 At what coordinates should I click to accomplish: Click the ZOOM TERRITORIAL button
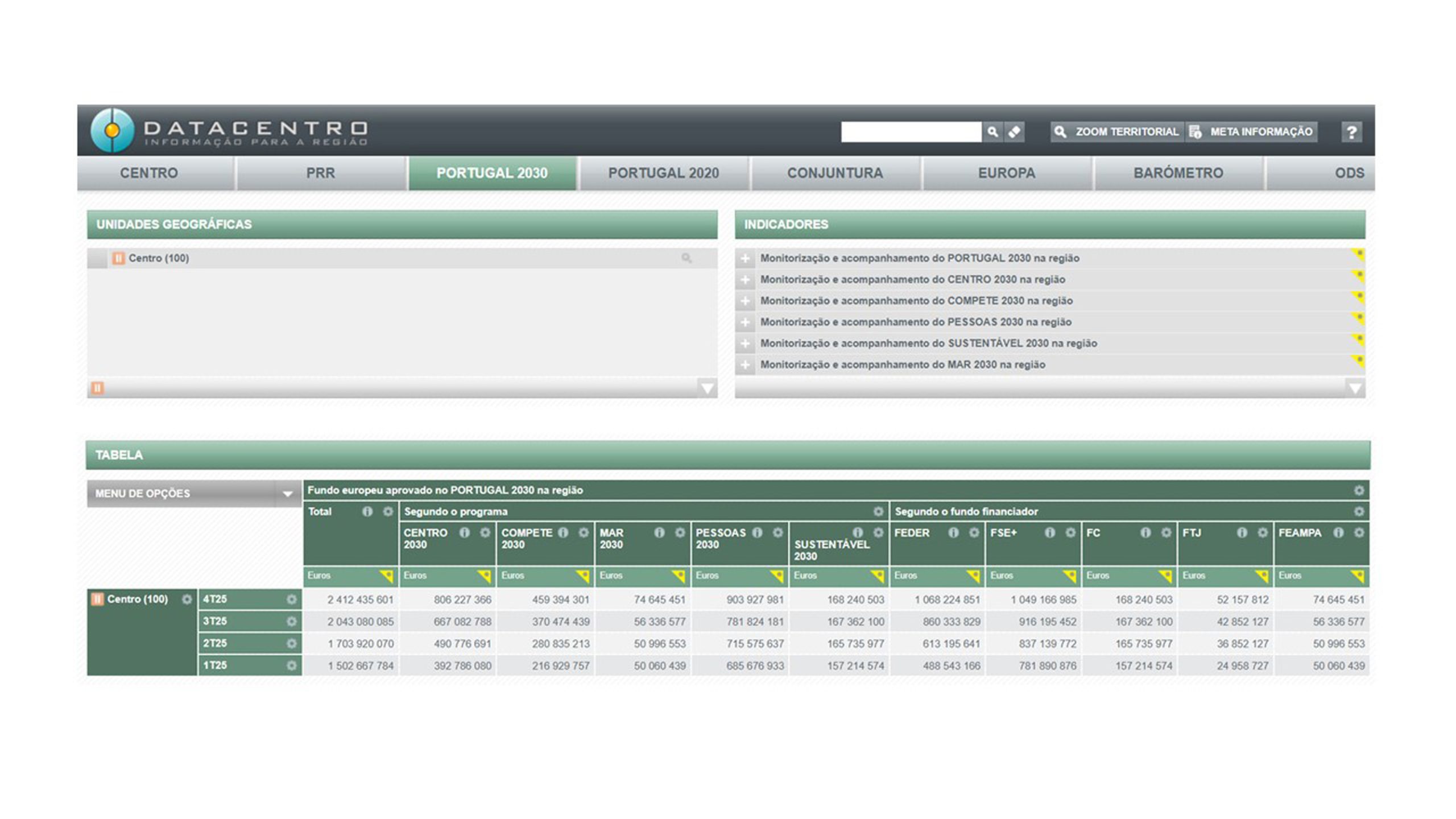1117,132
